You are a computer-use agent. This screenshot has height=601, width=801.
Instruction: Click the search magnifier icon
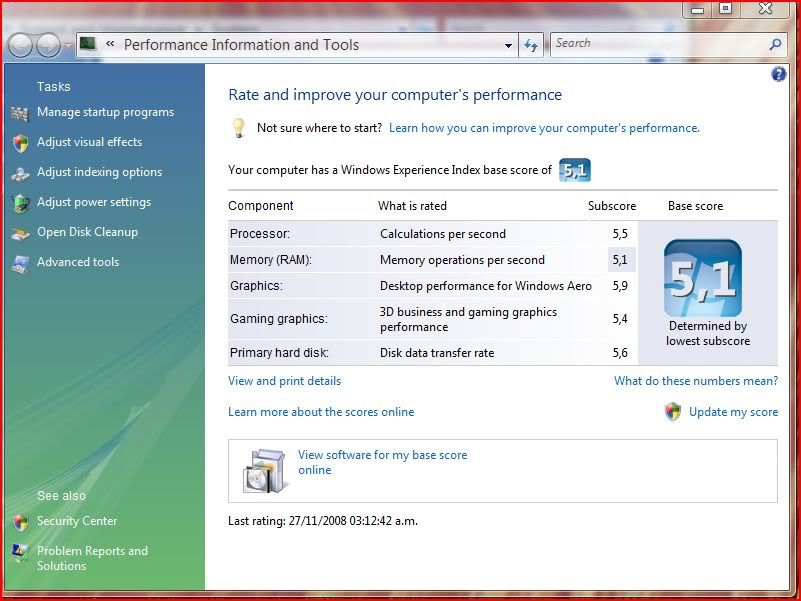pyautogui.click(x=775, y=44)
